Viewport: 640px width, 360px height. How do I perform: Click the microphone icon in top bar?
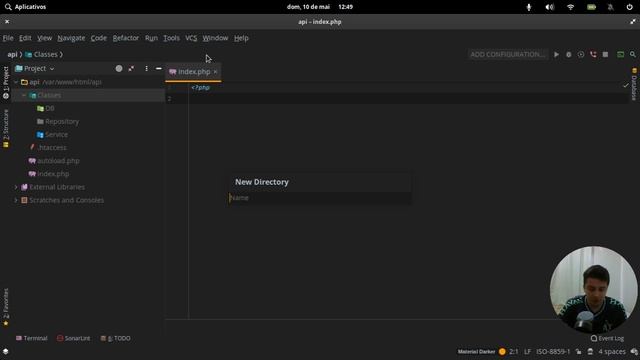[x=529, y=7]
